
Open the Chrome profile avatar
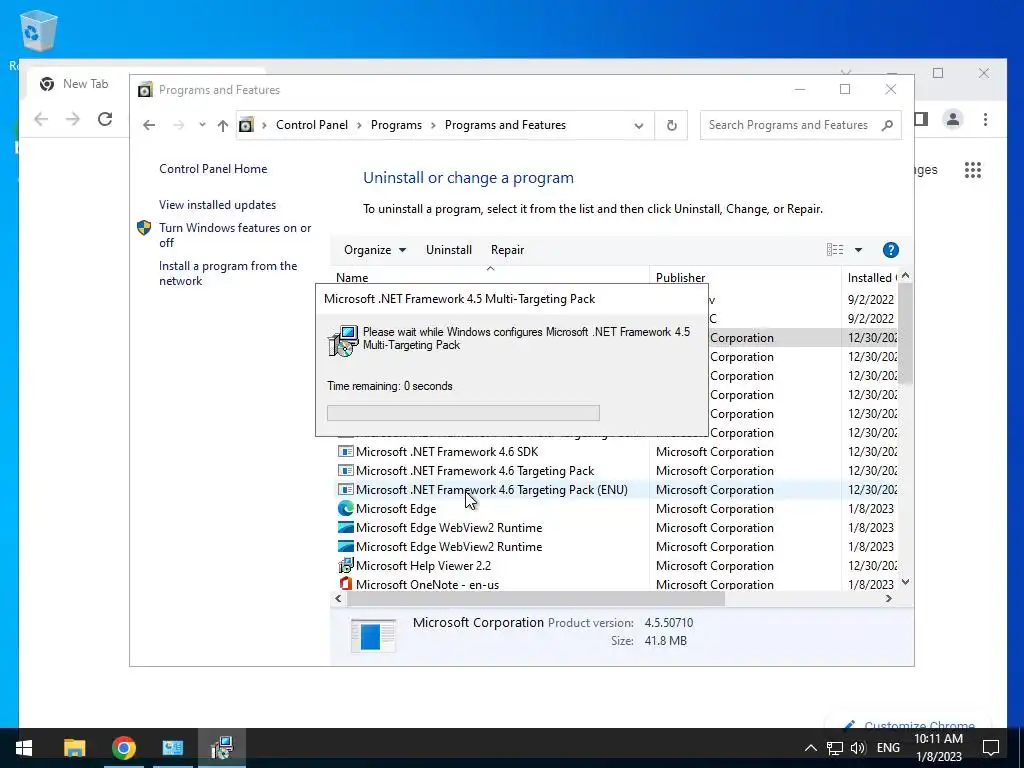click(x=953, y=119)
